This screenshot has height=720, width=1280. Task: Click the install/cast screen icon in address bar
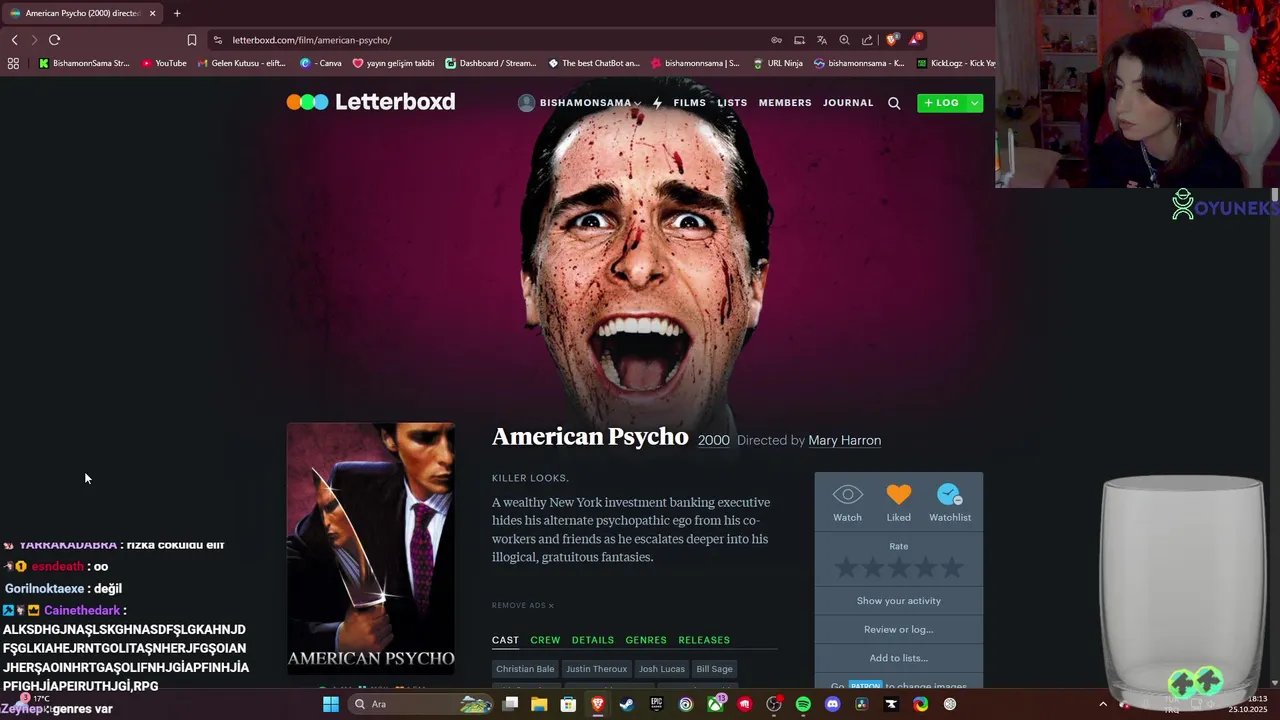[x=799, y=40]
